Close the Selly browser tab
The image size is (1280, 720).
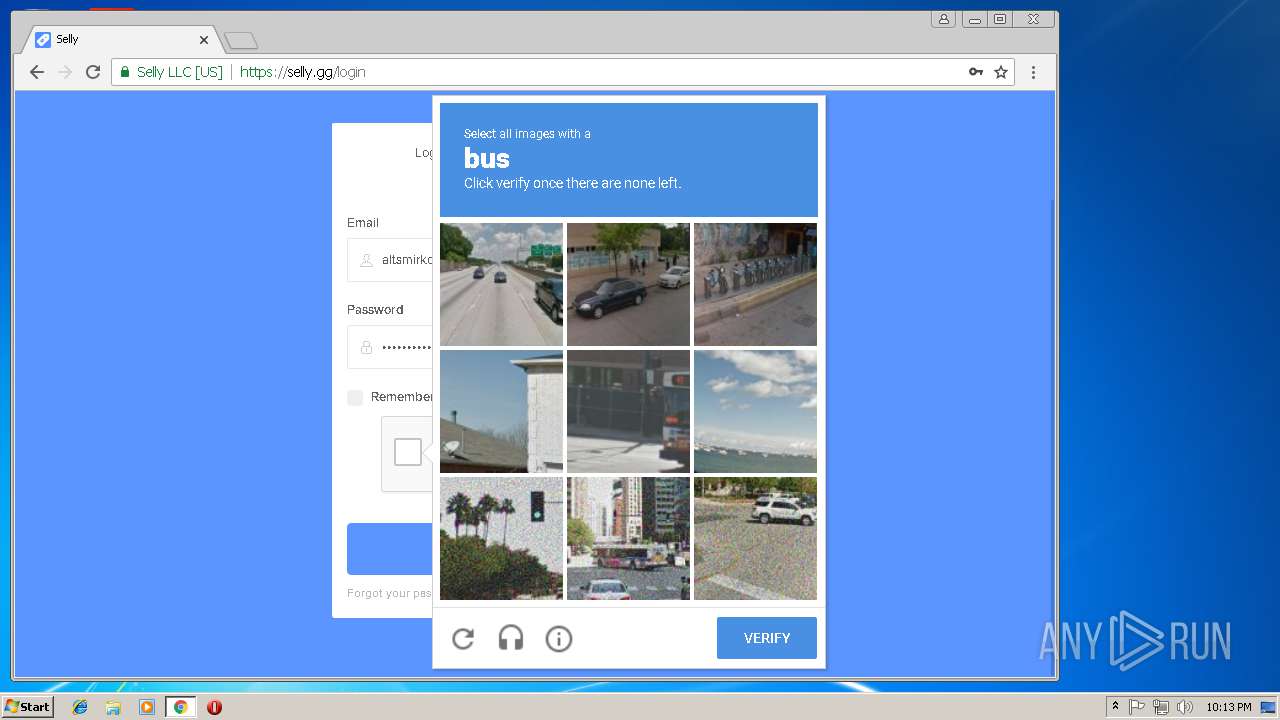(204, 40)
